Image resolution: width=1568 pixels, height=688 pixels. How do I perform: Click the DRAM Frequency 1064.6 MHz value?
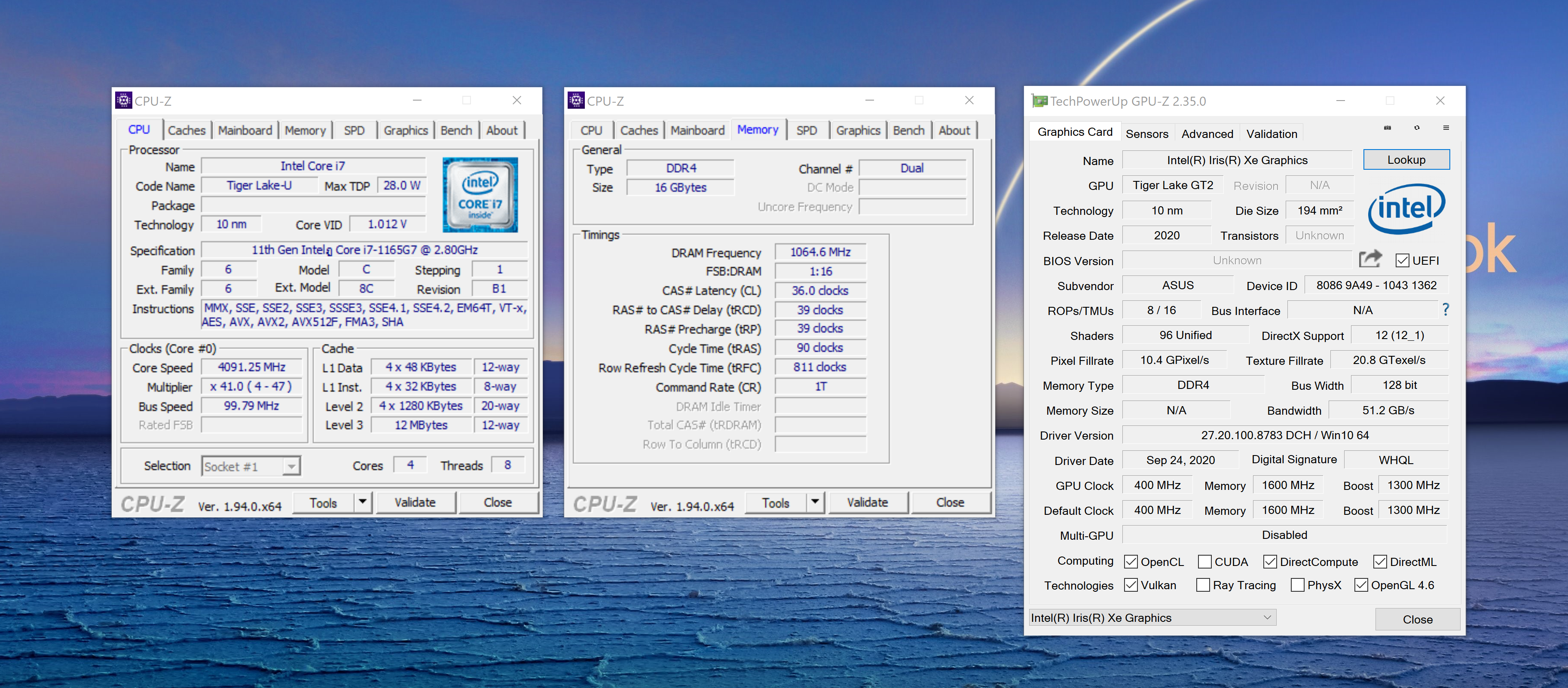click(x=820, y=252)
